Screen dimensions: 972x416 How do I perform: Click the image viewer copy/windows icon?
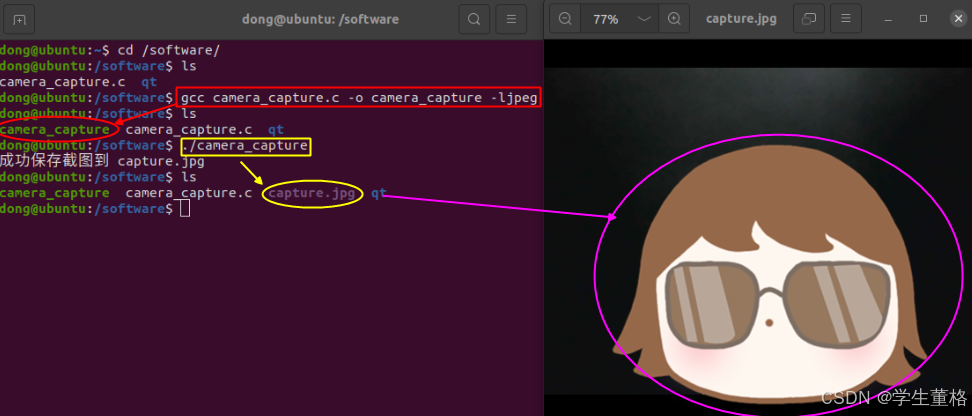pos(808,19)
